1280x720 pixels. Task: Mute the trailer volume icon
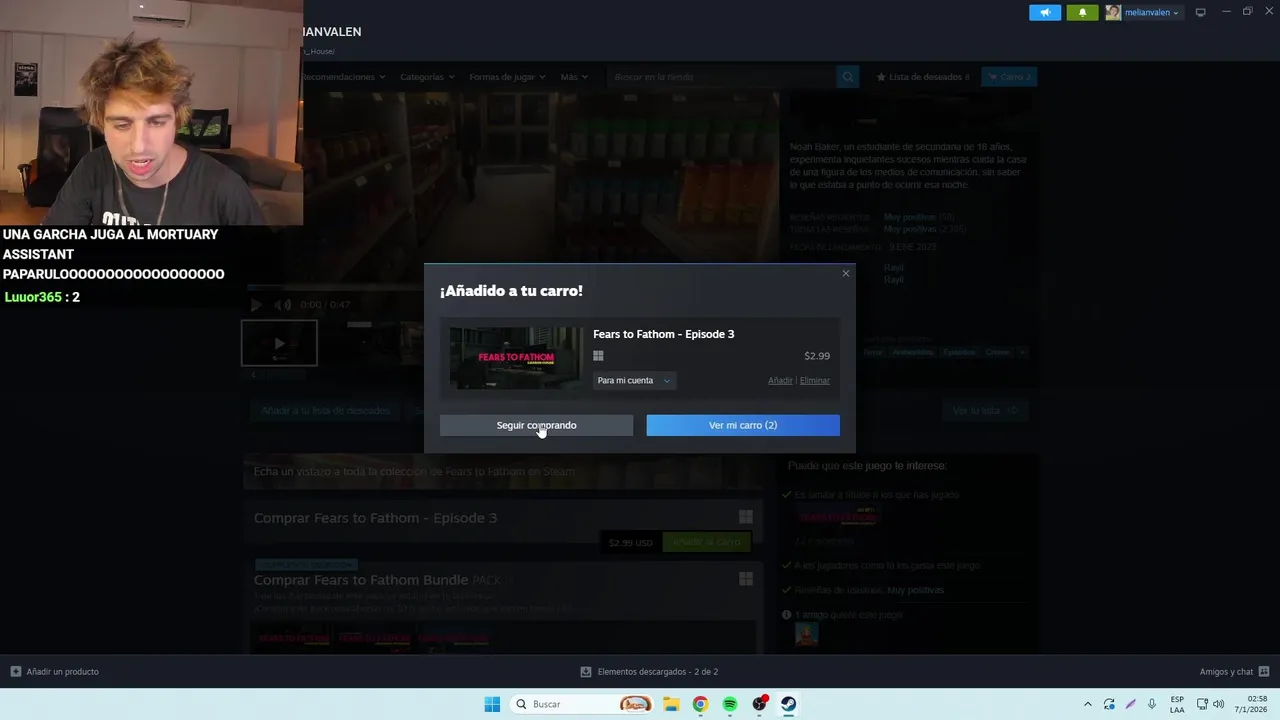(x=283, y=304)
